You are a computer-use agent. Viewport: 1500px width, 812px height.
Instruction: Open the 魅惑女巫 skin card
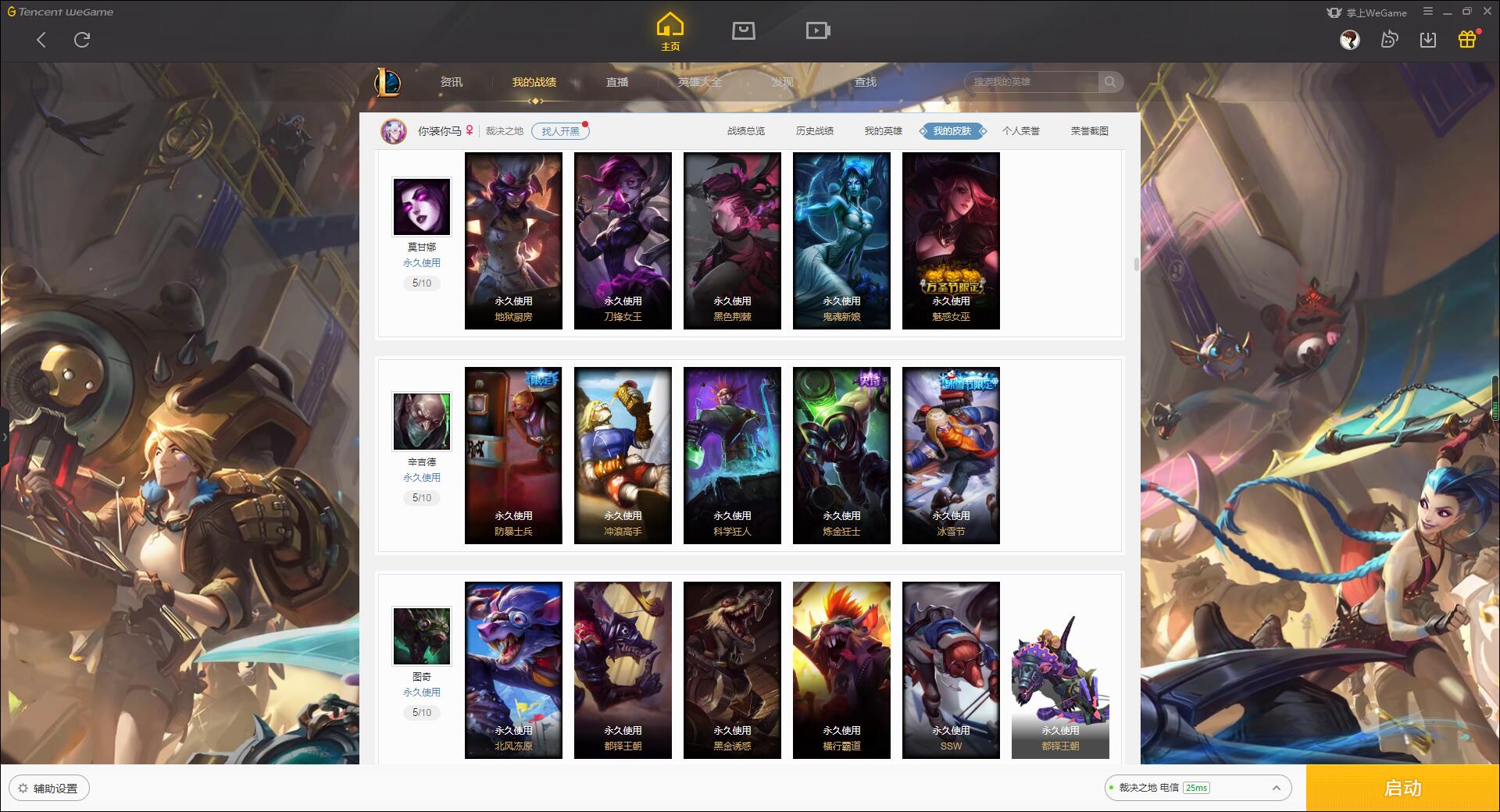(951, 240)
